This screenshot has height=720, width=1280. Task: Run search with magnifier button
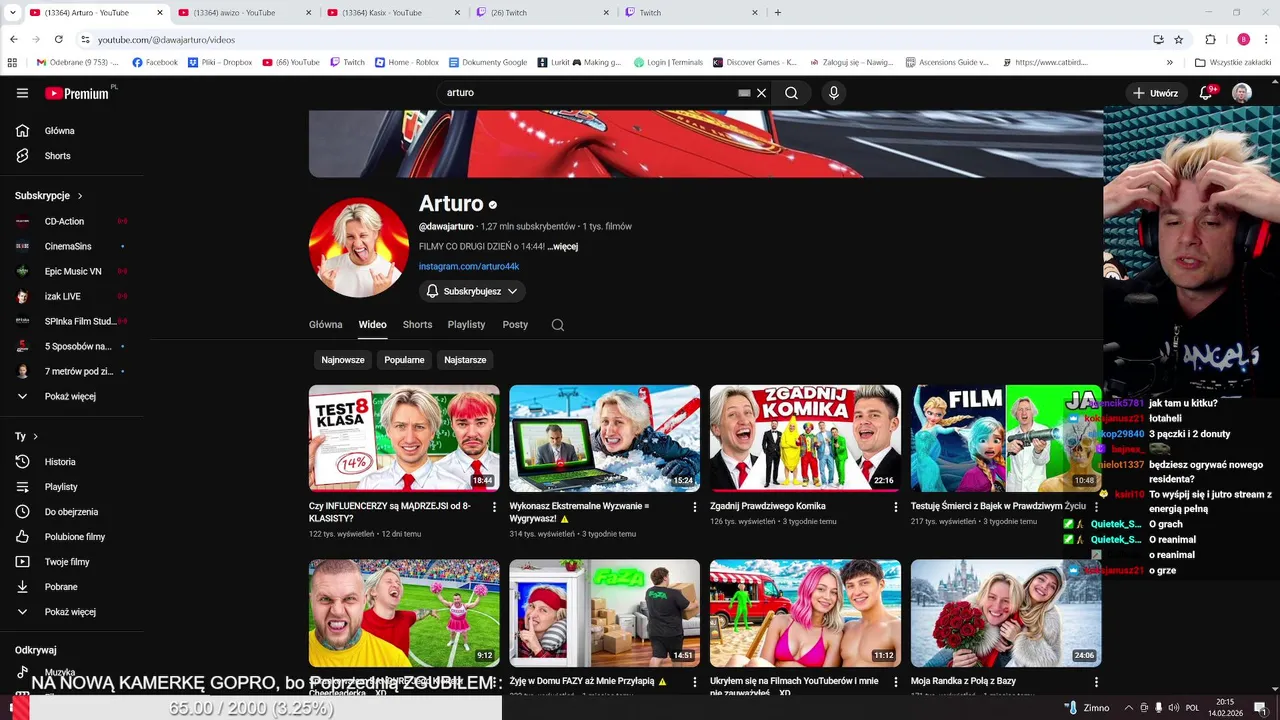pos(791,93)
